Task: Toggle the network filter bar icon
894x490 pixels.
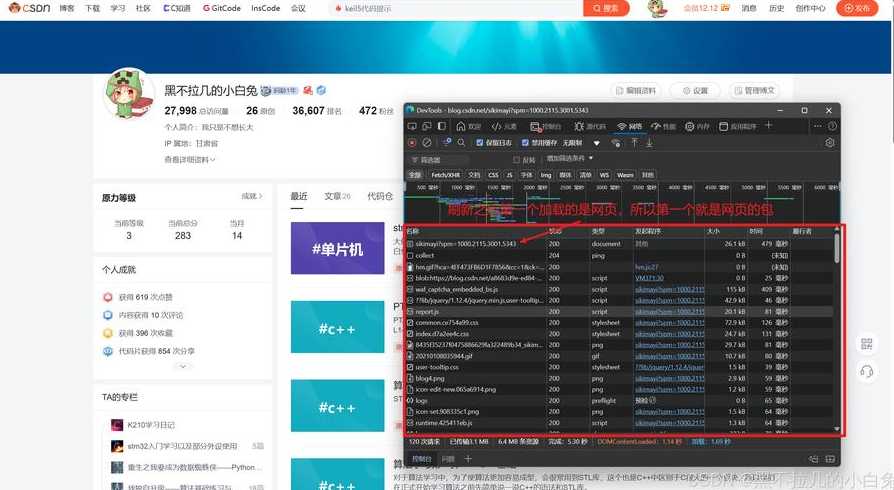Action: (x=447, y=142)
